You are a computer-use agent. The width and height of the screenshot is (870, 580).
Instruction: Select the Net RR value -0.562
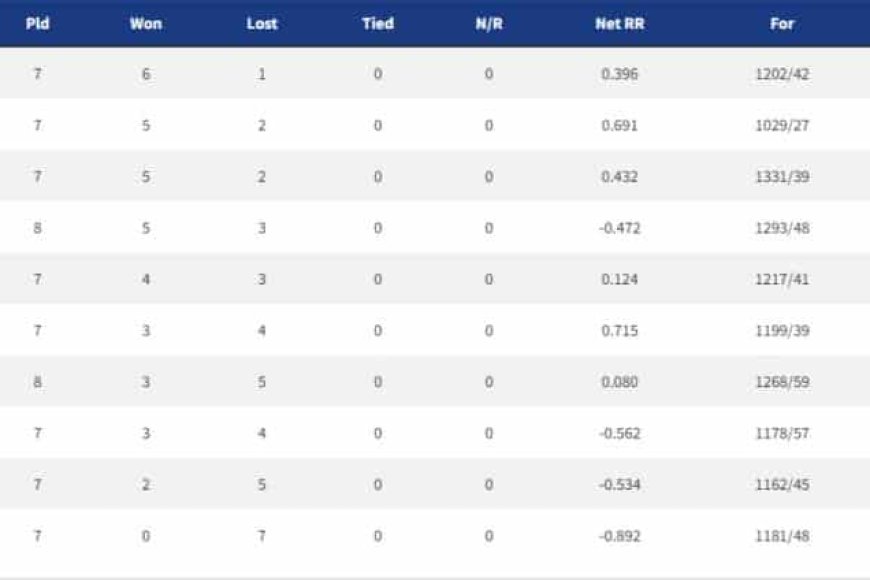pyautogui.click(x=620, y=433)
